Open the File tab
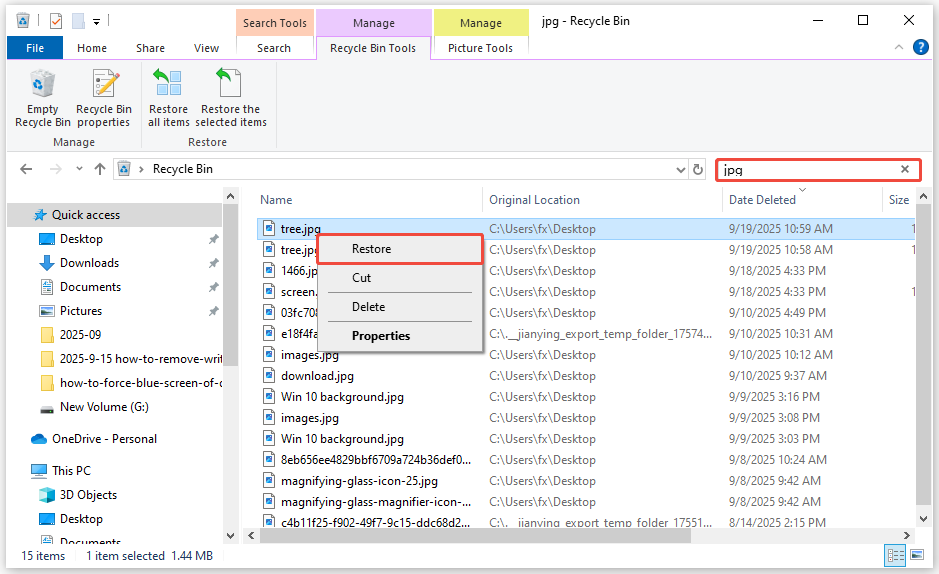939x574 pixels. [x=35, y=48]
